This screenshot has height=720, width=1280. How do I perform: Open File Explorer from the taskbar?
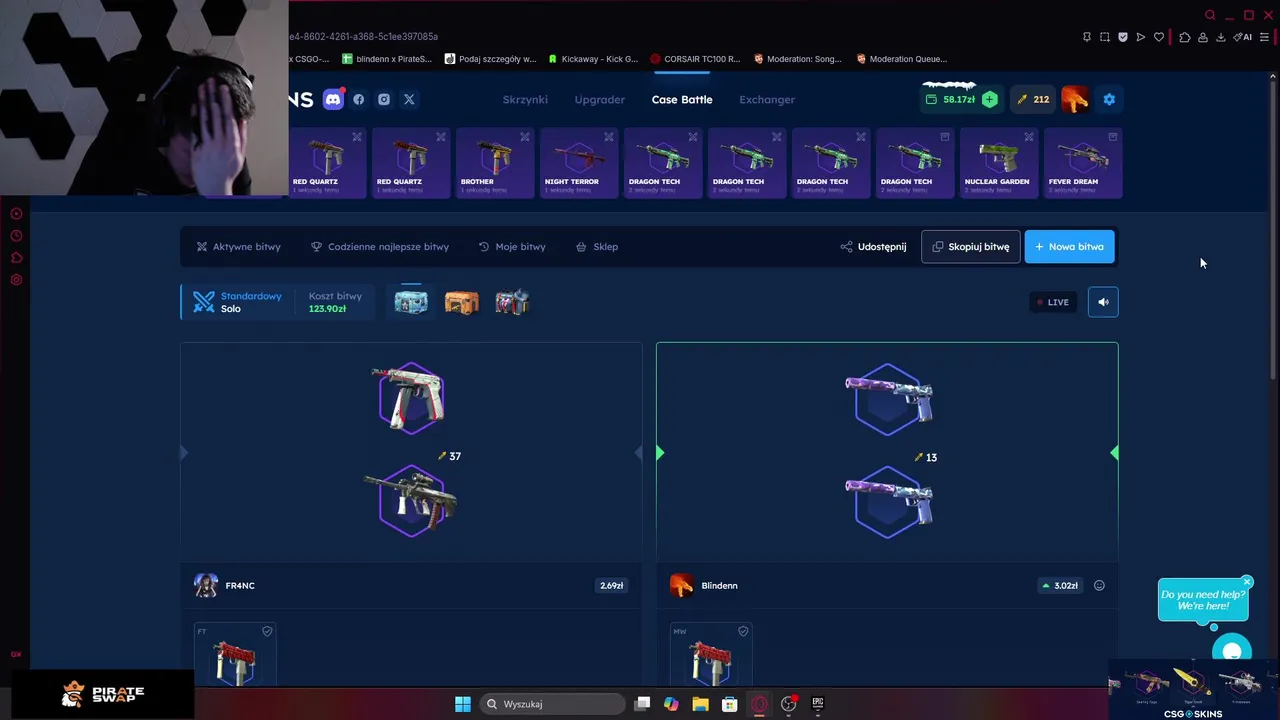pyautogui.click(x=700, y=704)
